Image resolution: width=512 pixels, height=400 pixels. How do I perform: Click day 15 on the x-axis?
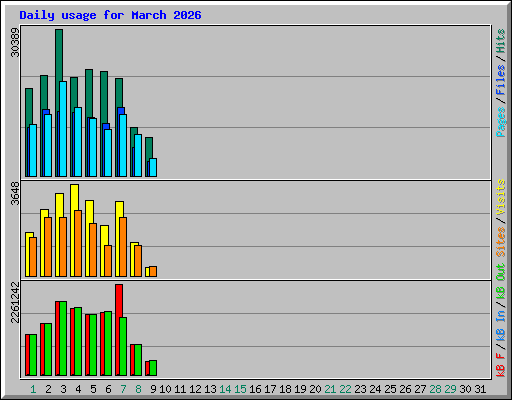click(240, 389)
